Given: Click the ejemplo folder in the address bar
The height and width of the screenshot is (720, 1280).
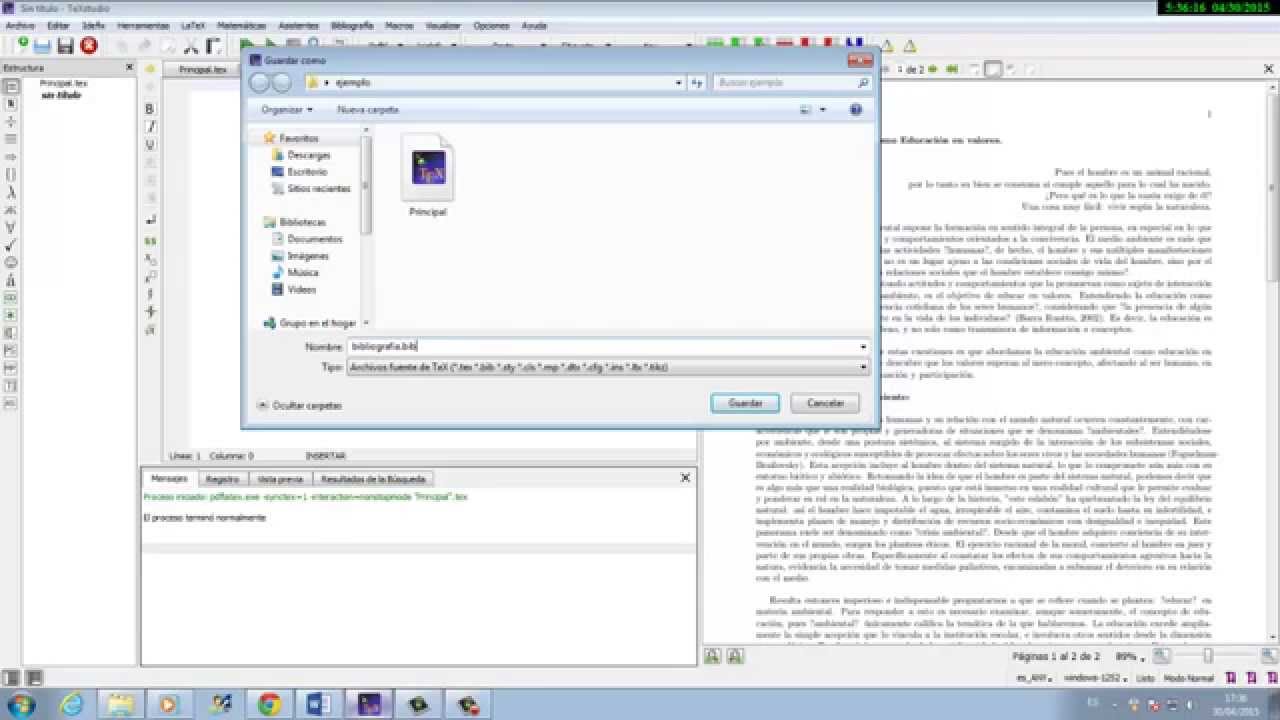Looking at the screenshot, I should (353, 83).
